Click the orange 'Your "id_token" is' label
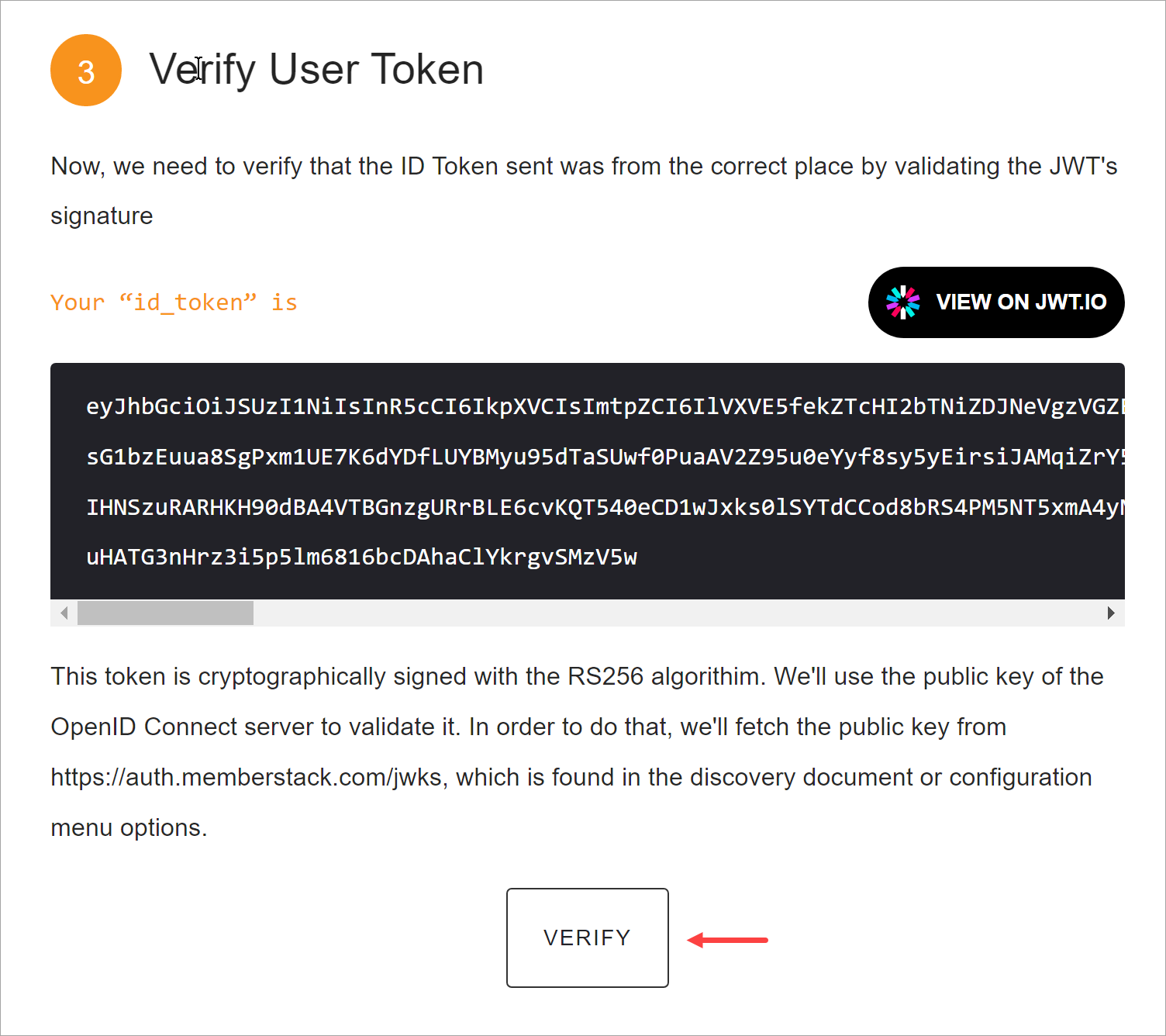This screenshot has width=1166, height=1036. click(174, 302)
